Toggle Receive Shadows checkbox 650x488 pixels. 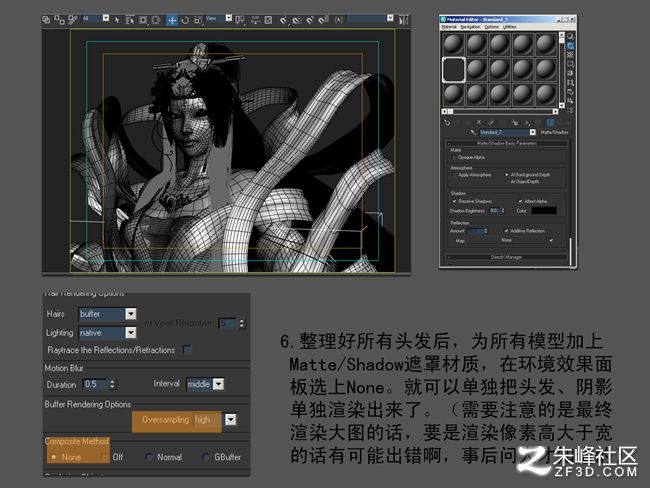[454, 201]
